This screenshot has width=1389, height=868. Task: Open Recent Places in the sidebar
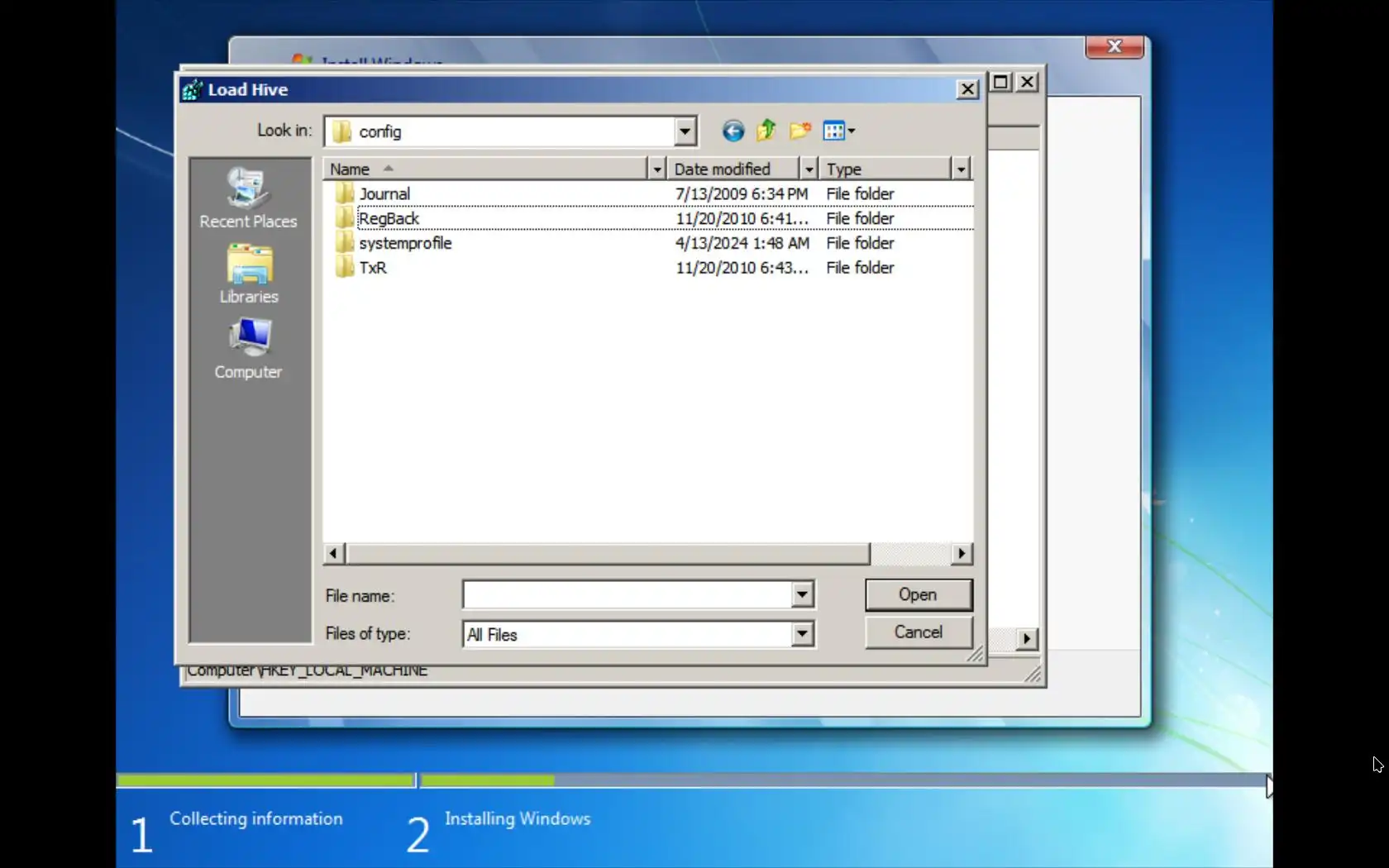click(x=248, y=198)
